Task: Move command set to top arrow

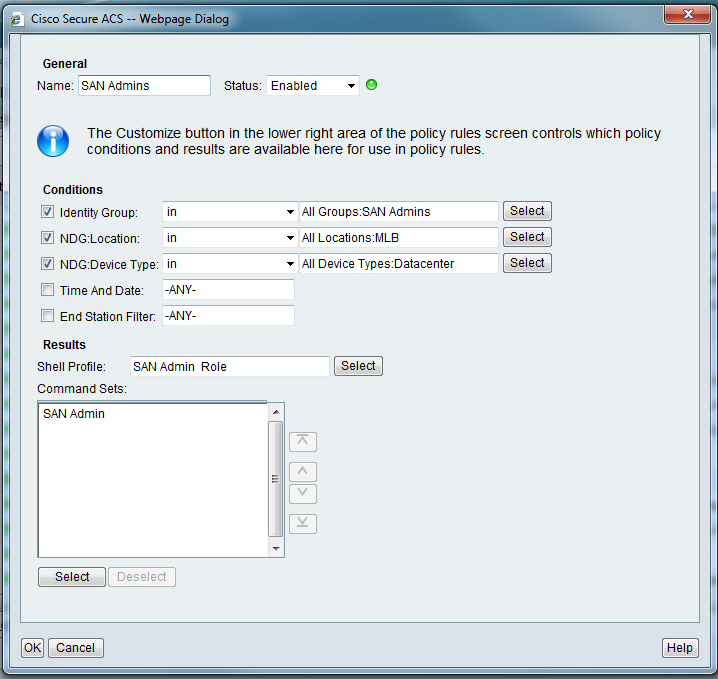Action: 303,441
